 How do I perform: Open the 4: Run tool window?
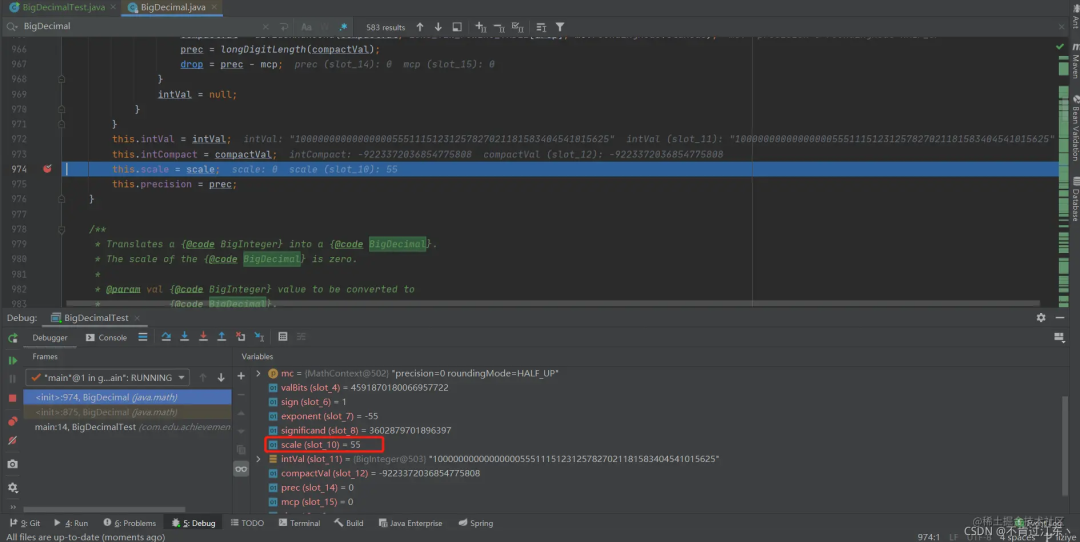(x=71, y=523)
